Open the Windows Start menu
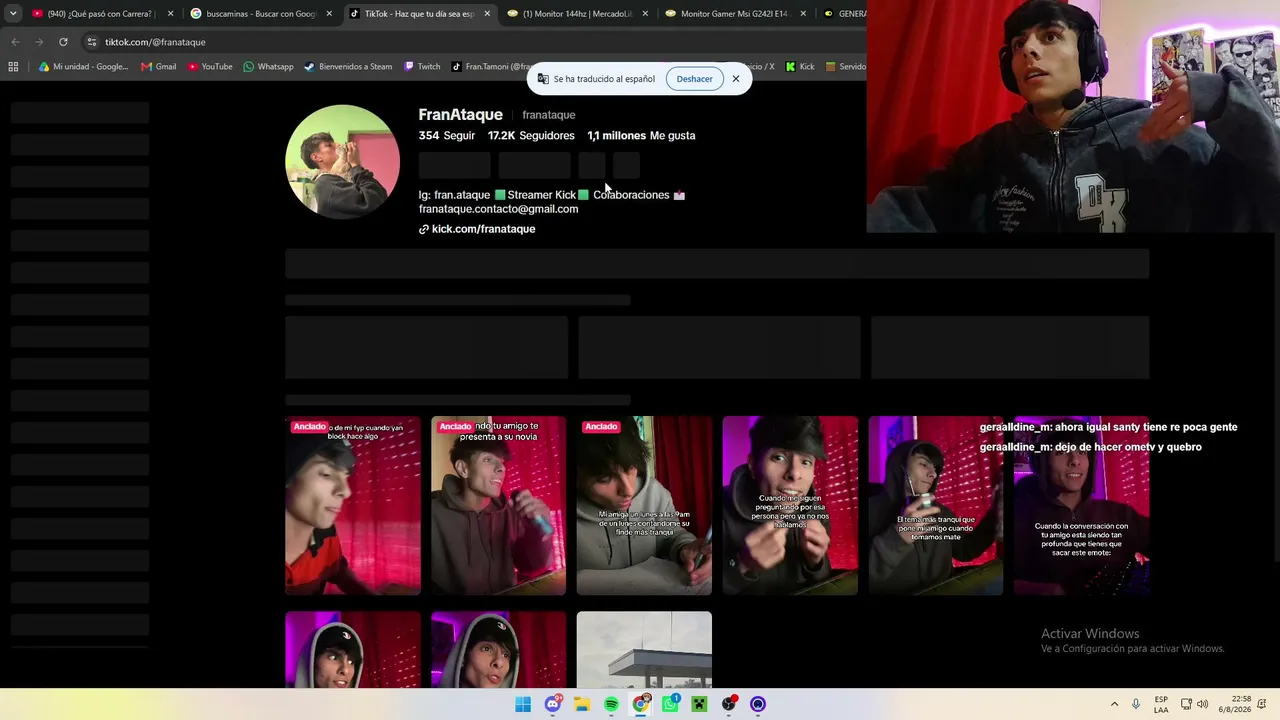The image size is (1280, 720). [523, 704]
